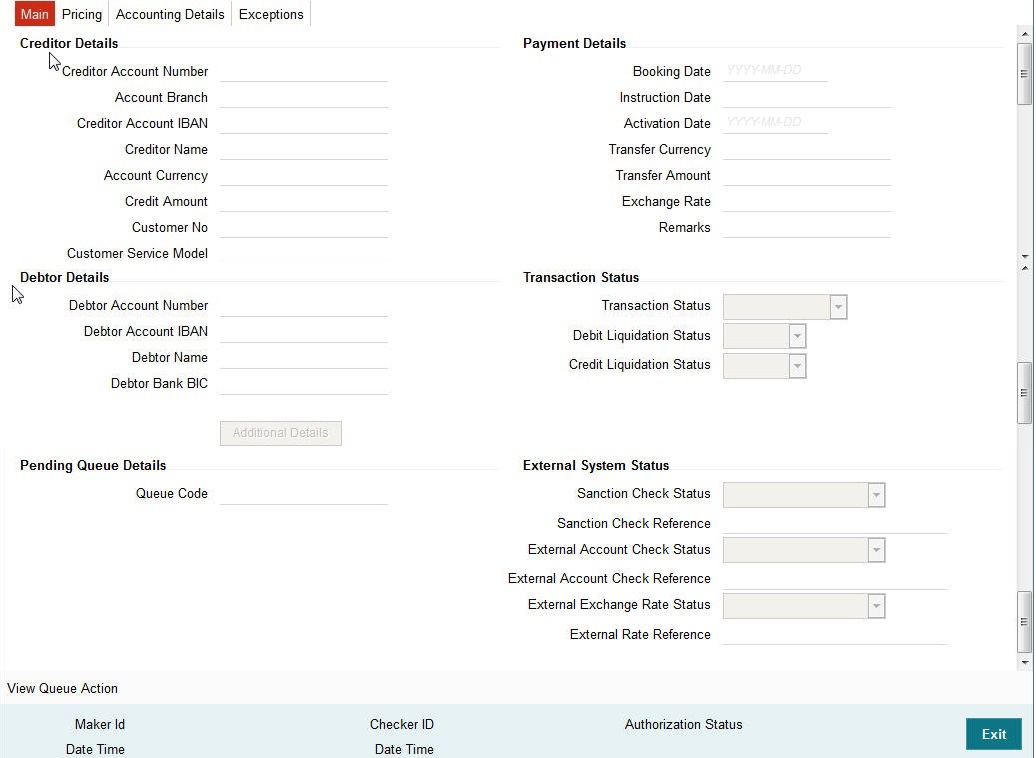Focus the Debtor Account IBAN field

tap(304, 330)
